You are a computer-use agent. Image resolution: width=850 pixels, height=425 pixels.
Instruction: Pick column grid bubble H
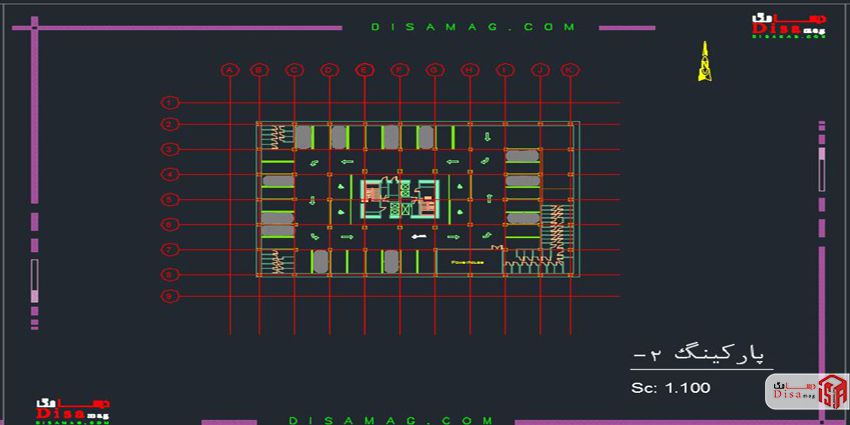tap(469, 70)
